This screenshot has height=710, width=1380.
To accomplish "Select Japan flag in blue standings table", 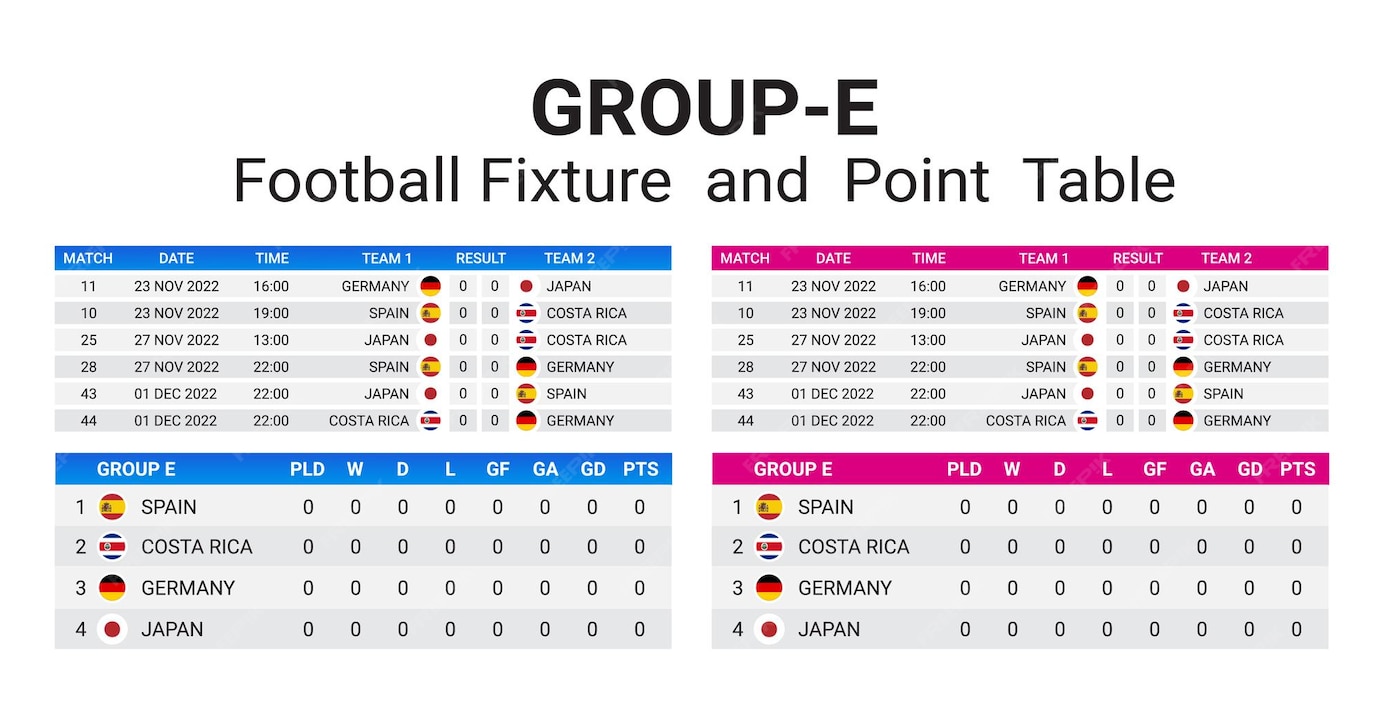I will pos(112,629).
